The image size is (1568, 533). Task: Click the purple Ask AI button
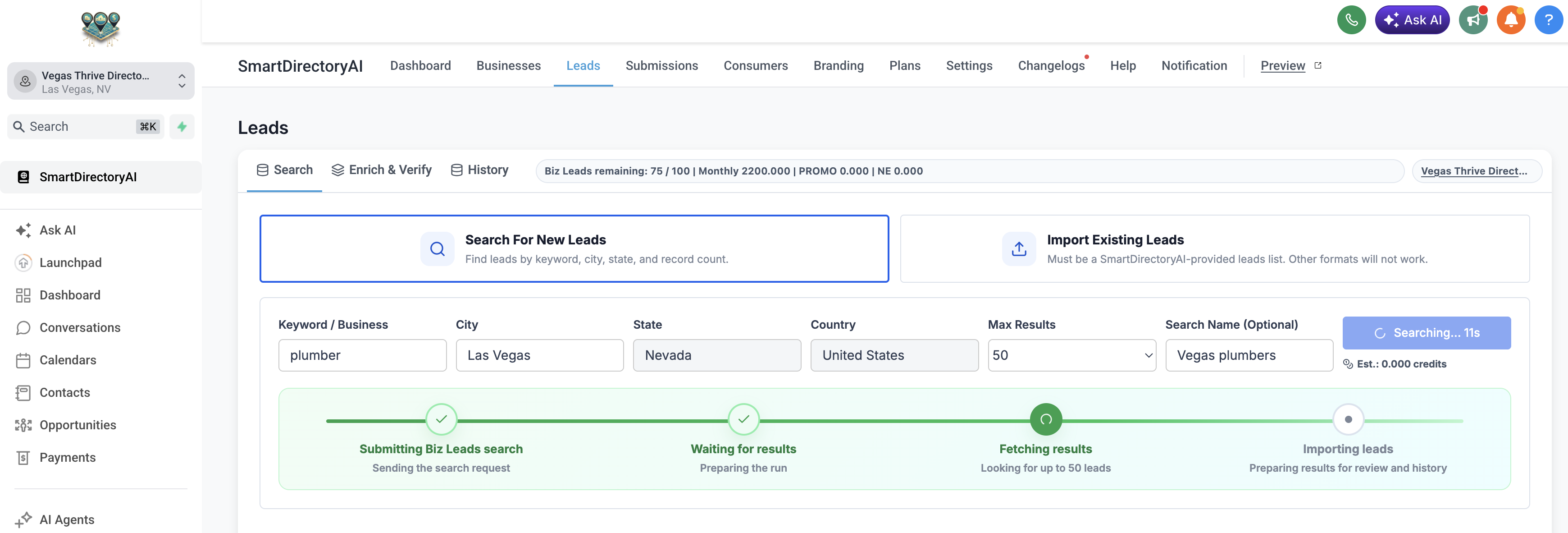[x=1412, y=20]
